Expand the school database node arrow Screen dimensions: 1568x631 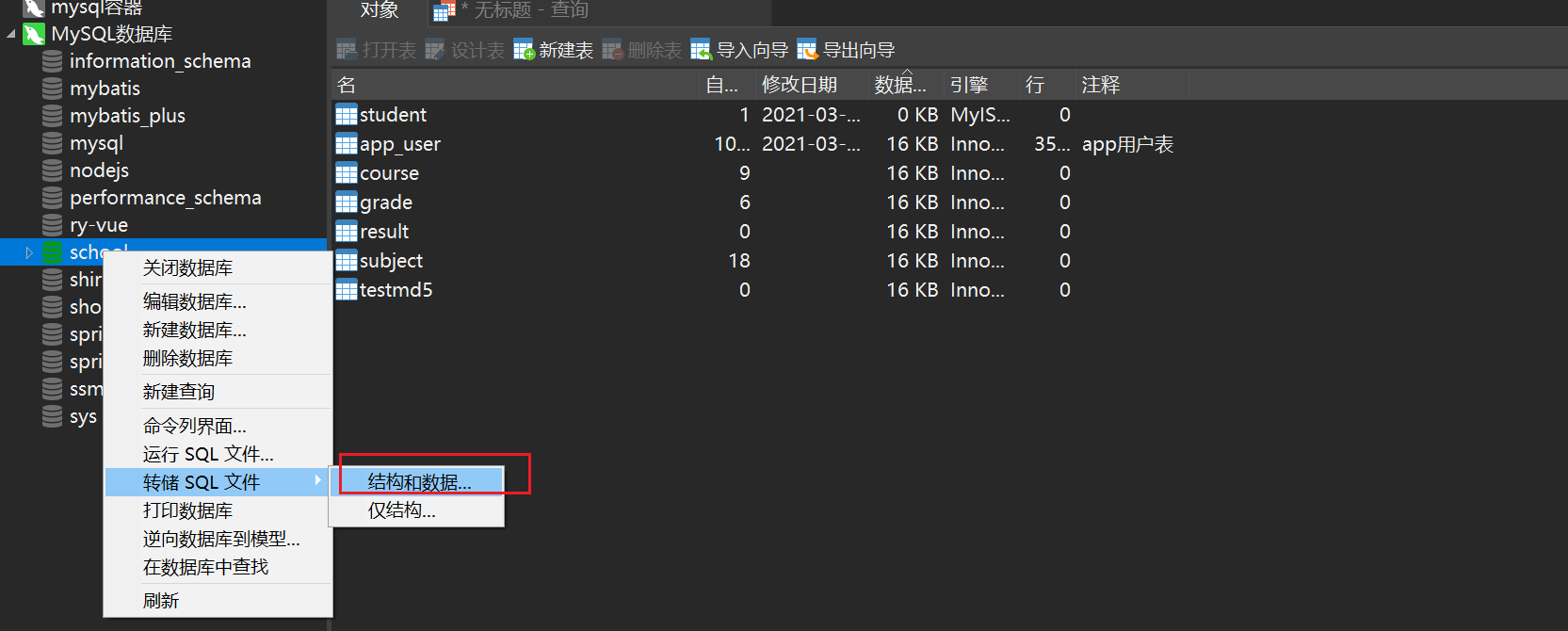coord(29,252)
